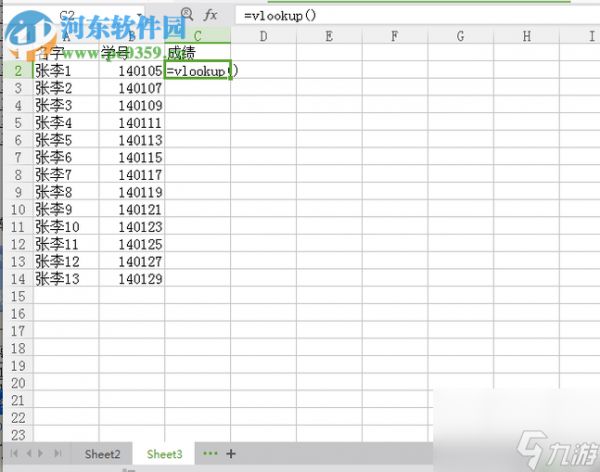
Task: Switch to the Sheet2 tab
Action: 102,454
